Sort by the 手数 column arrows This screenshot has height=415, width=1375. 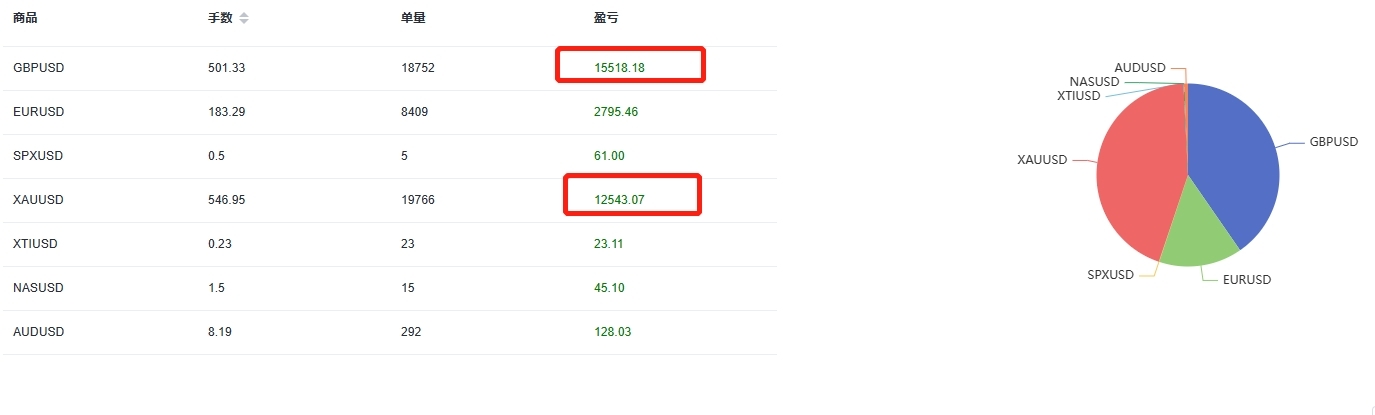tap(244, 18)
